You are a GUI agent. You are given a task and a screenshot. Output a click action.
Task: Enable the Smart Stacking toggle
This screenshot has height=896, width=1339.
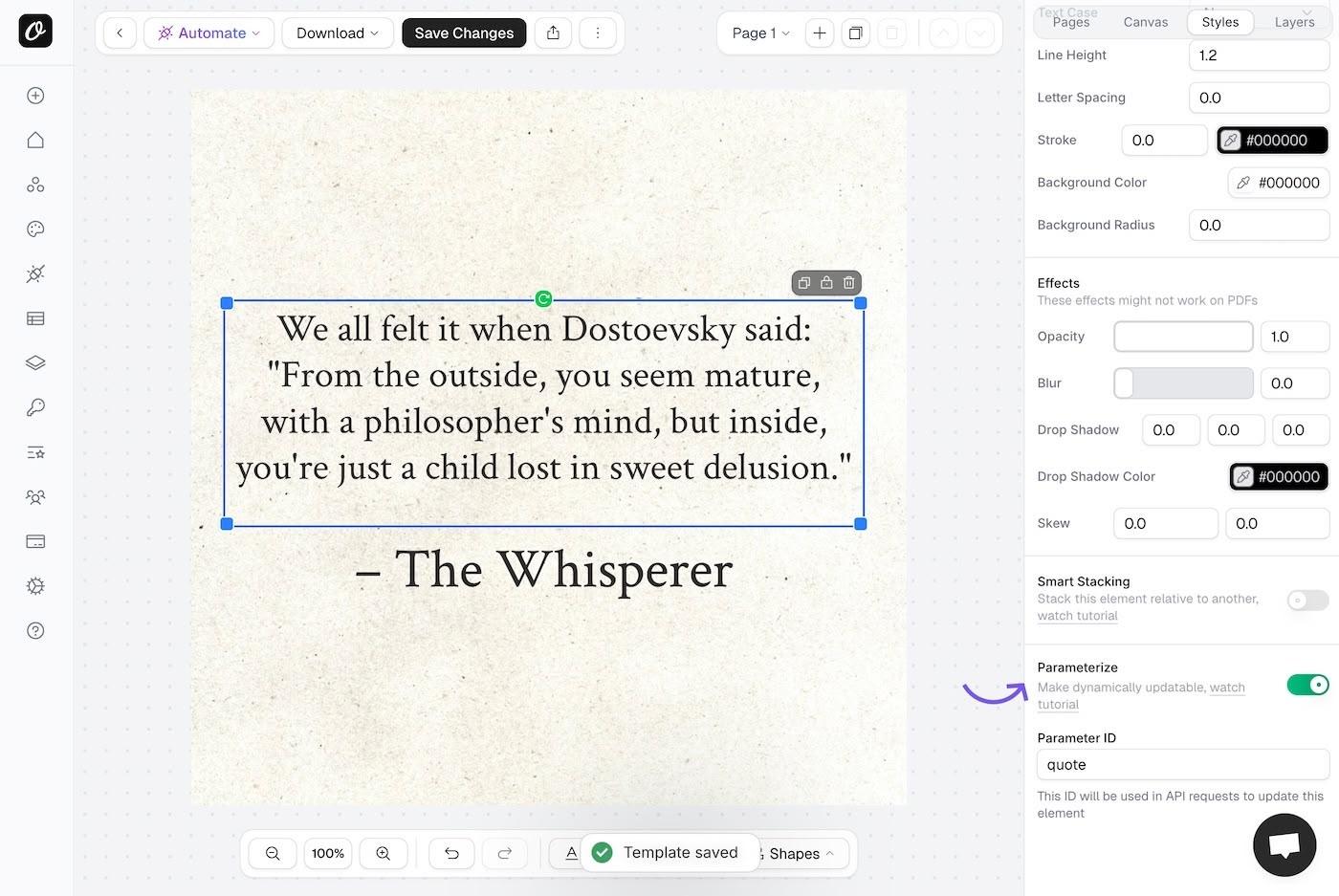click(1307, 601)
